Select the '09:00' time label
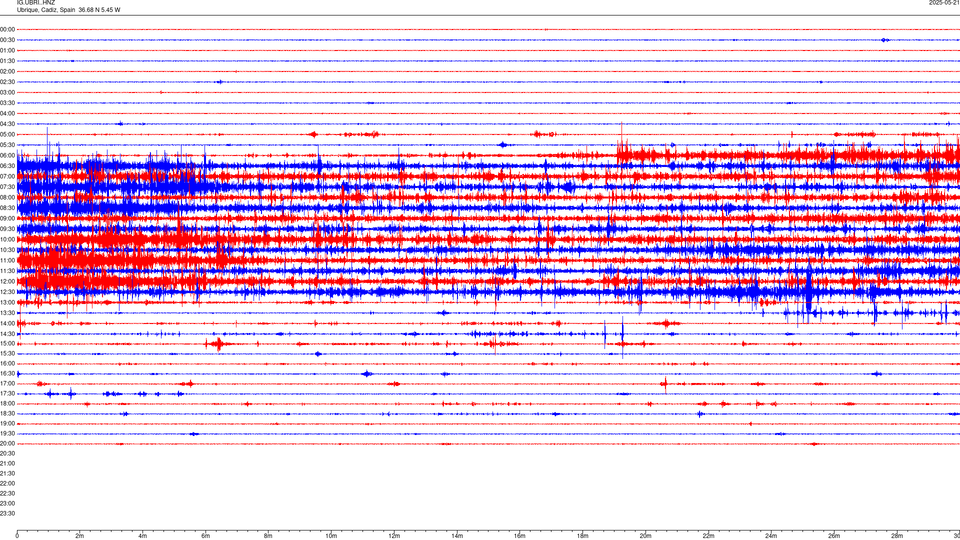The width and height of the screenshot is (960, 540). point(7,219)
